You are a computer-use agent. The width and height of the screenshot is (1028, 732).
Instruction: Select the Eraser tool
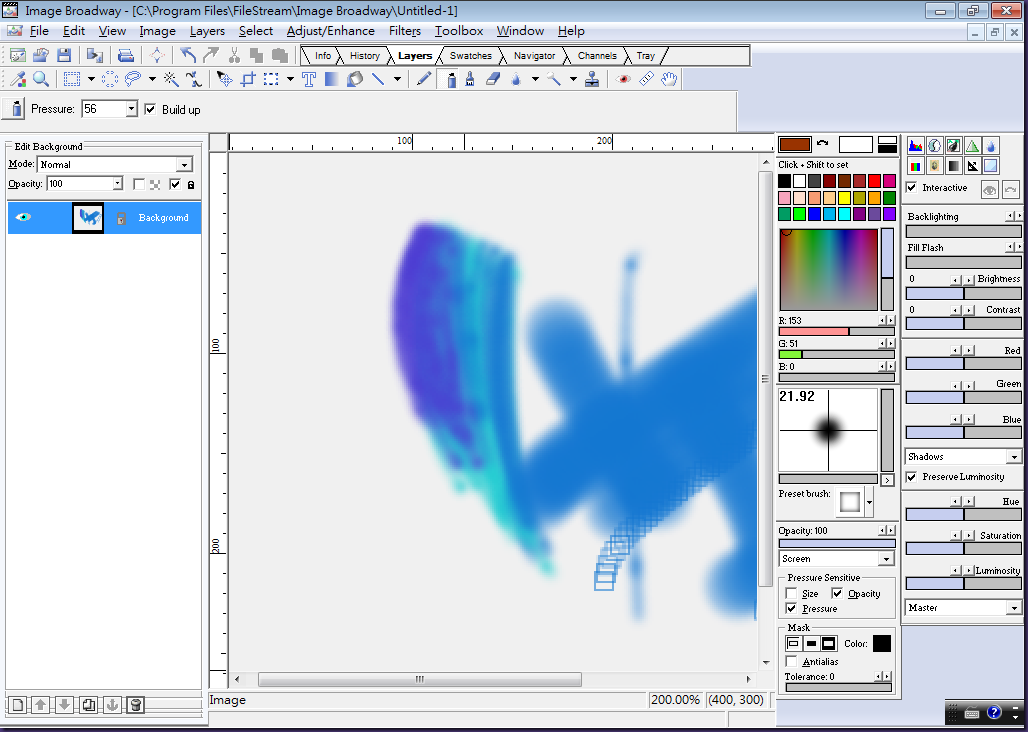coord(493,79)
